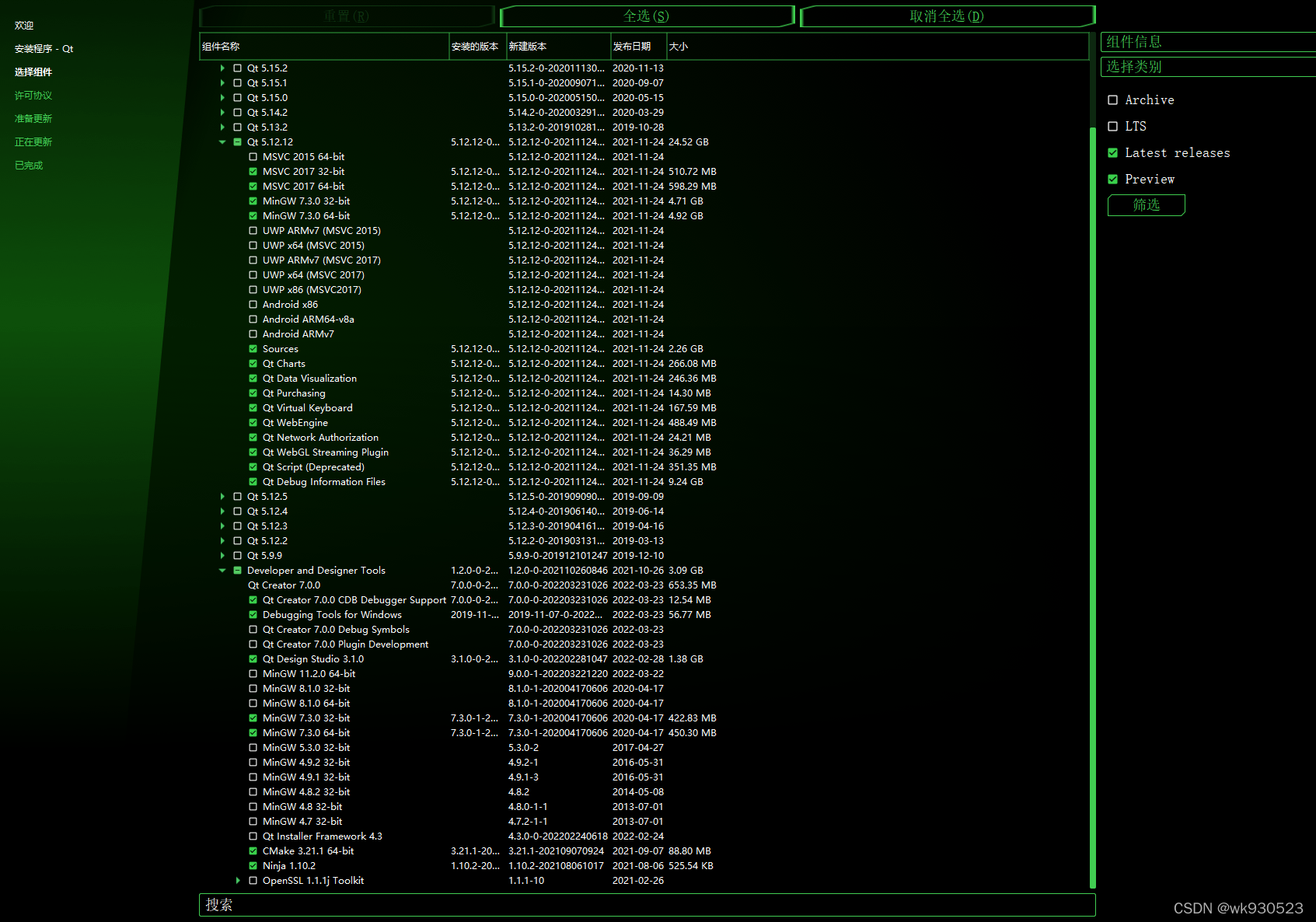Tick the Qt Creator 7.0.0 Debug Symbols checkbox
Image resolution: width=1316 pixels, height=922 pixels.
(253, 630)
